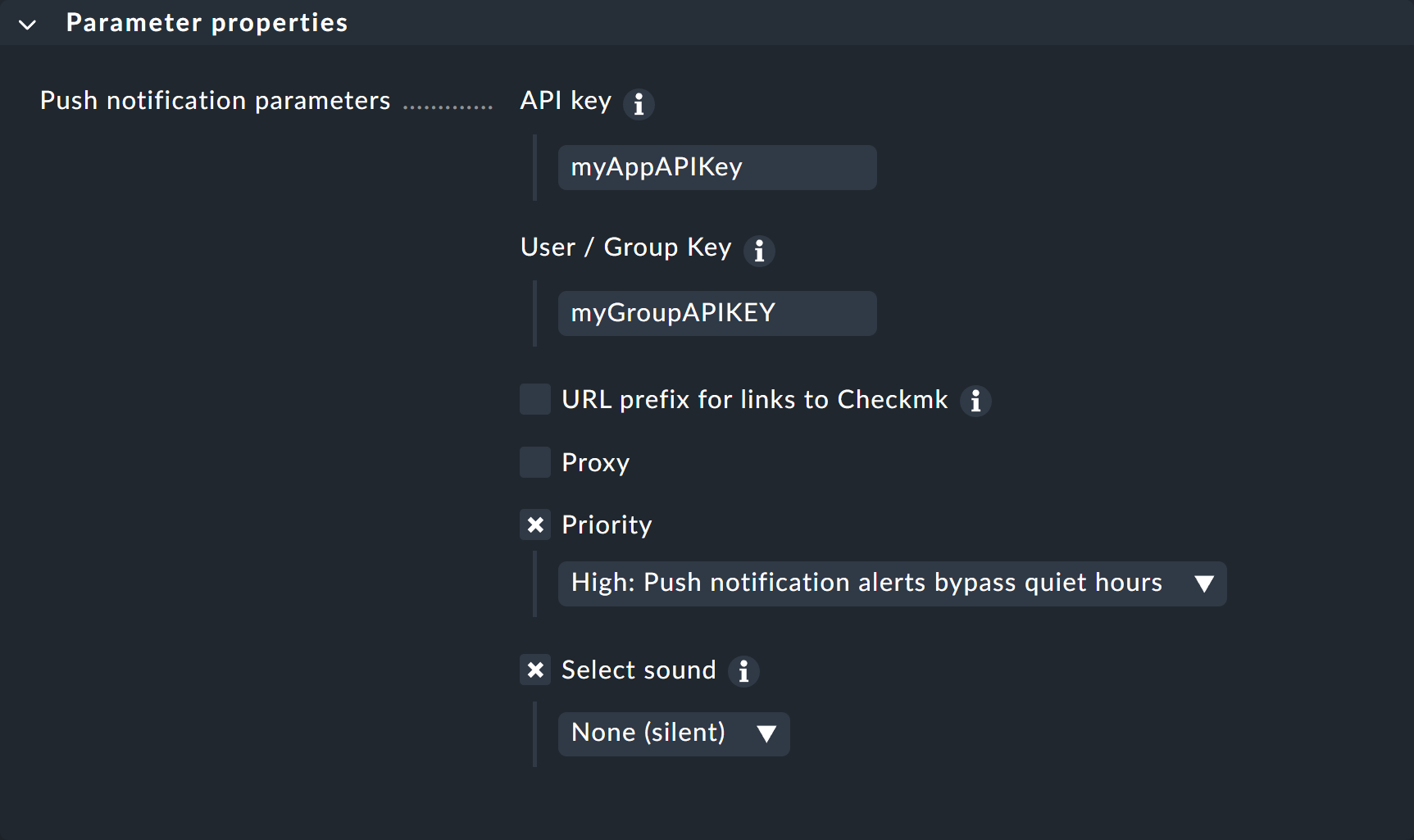Image resolution: width=1414 pixels, height=840 pixels.
Task: Click the chevron beside Parameter properties
Action: [27, 24]
